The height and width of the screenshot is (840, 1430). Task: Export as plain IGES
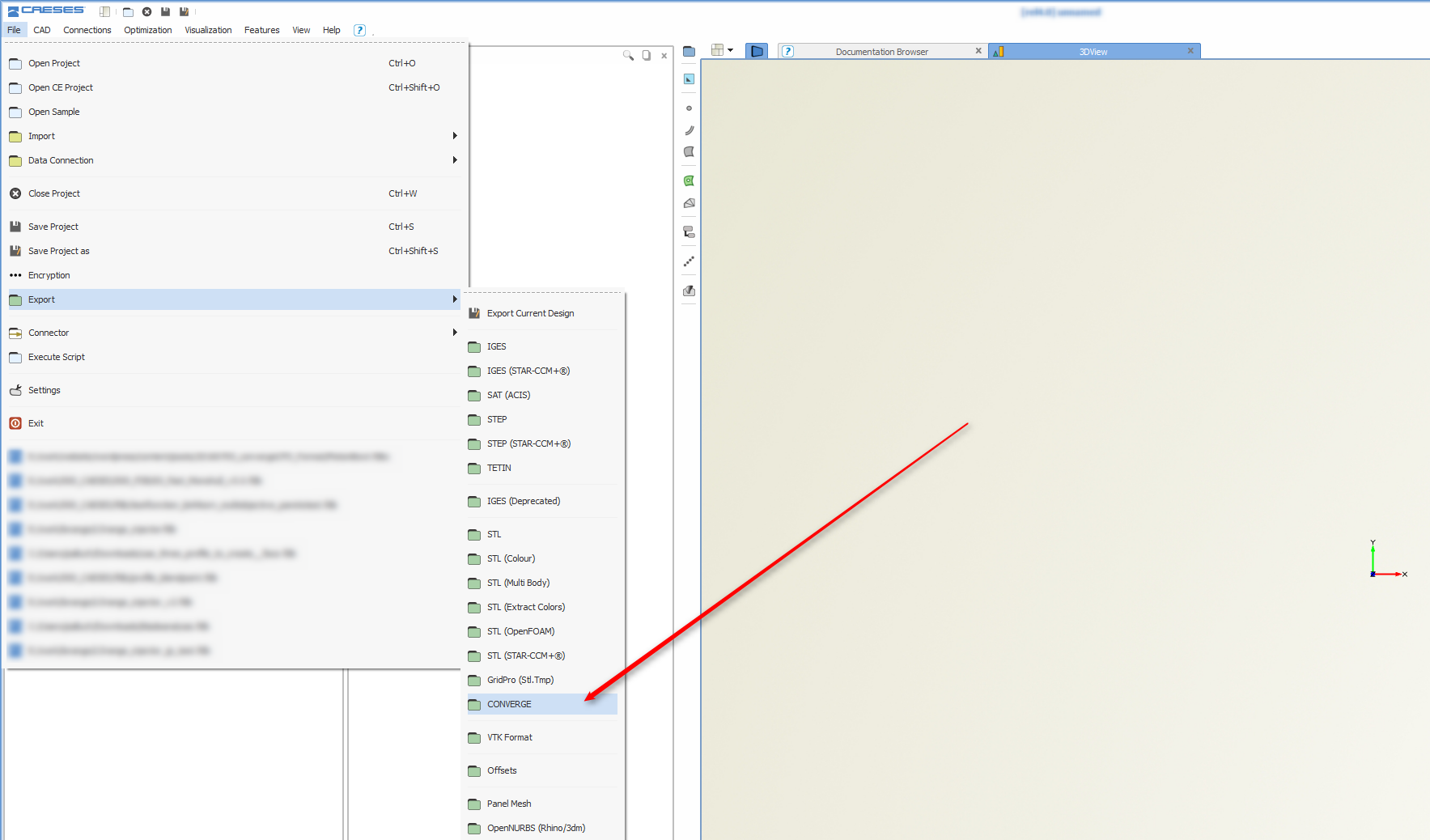coord(542,346)
